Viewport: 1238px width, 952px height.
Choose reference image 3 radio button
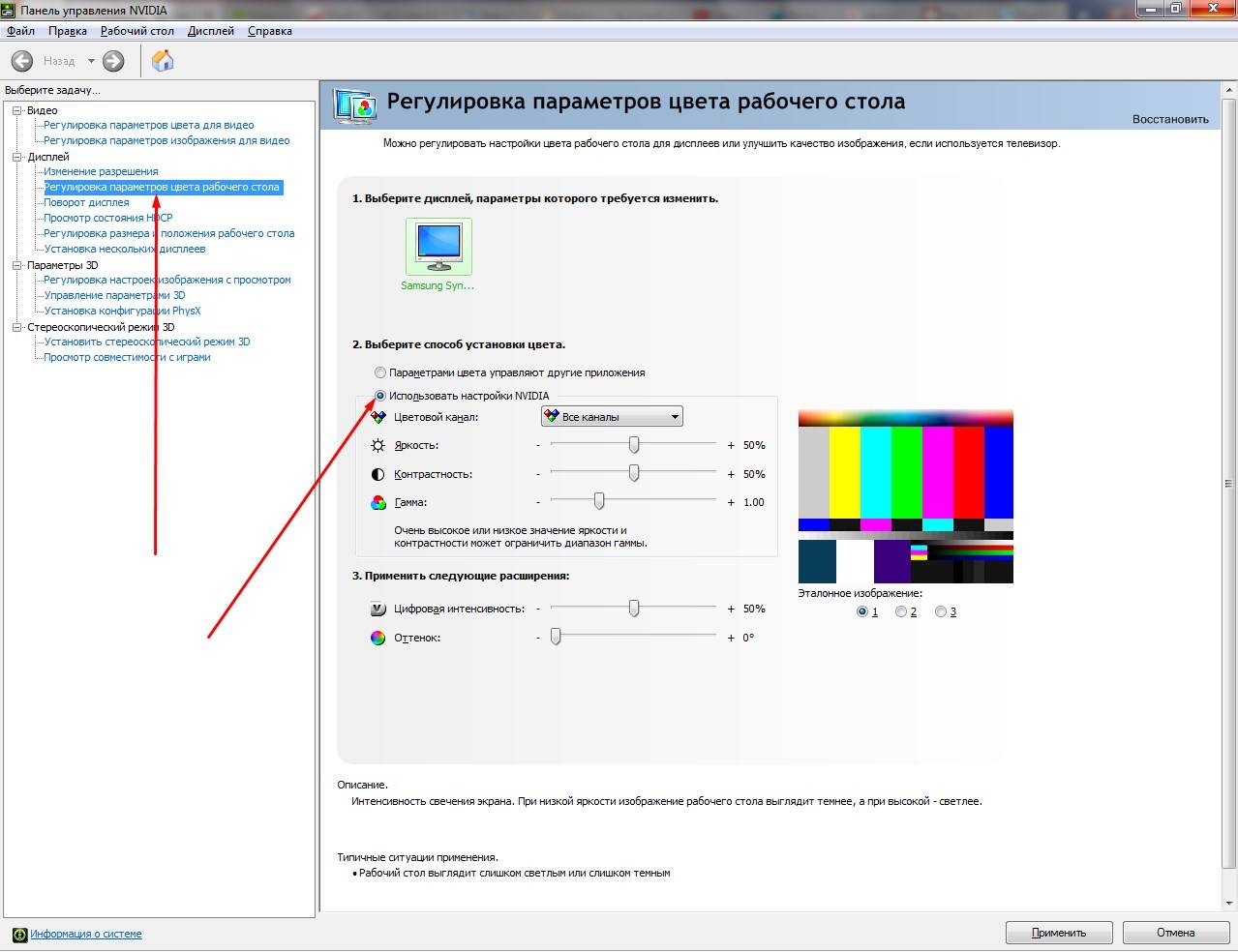941,612
